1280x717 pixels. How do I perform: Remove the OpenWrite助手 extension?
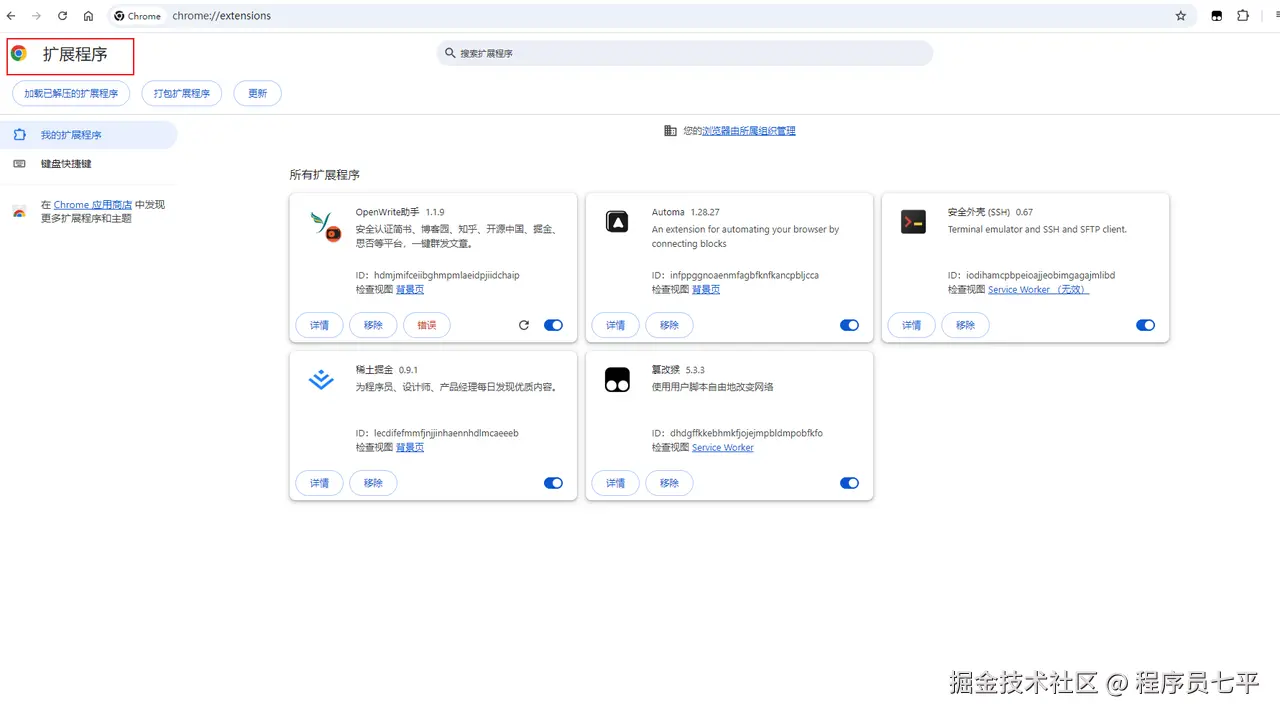pos(374,325)
